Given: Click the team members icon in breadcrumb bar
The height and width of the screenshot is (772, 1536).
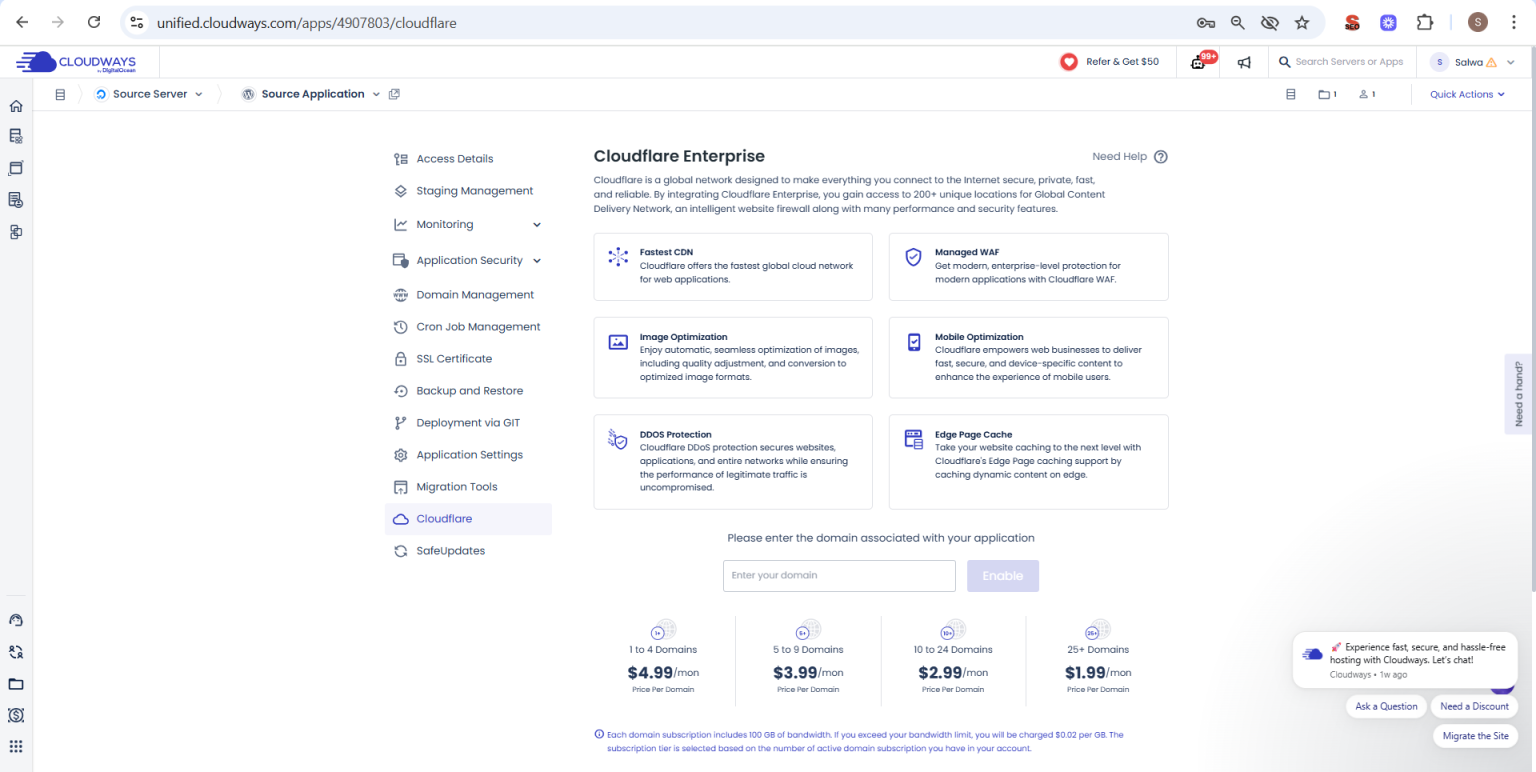Looking at the screenshot, I should pyautogui.click(x=1366, y=94).
